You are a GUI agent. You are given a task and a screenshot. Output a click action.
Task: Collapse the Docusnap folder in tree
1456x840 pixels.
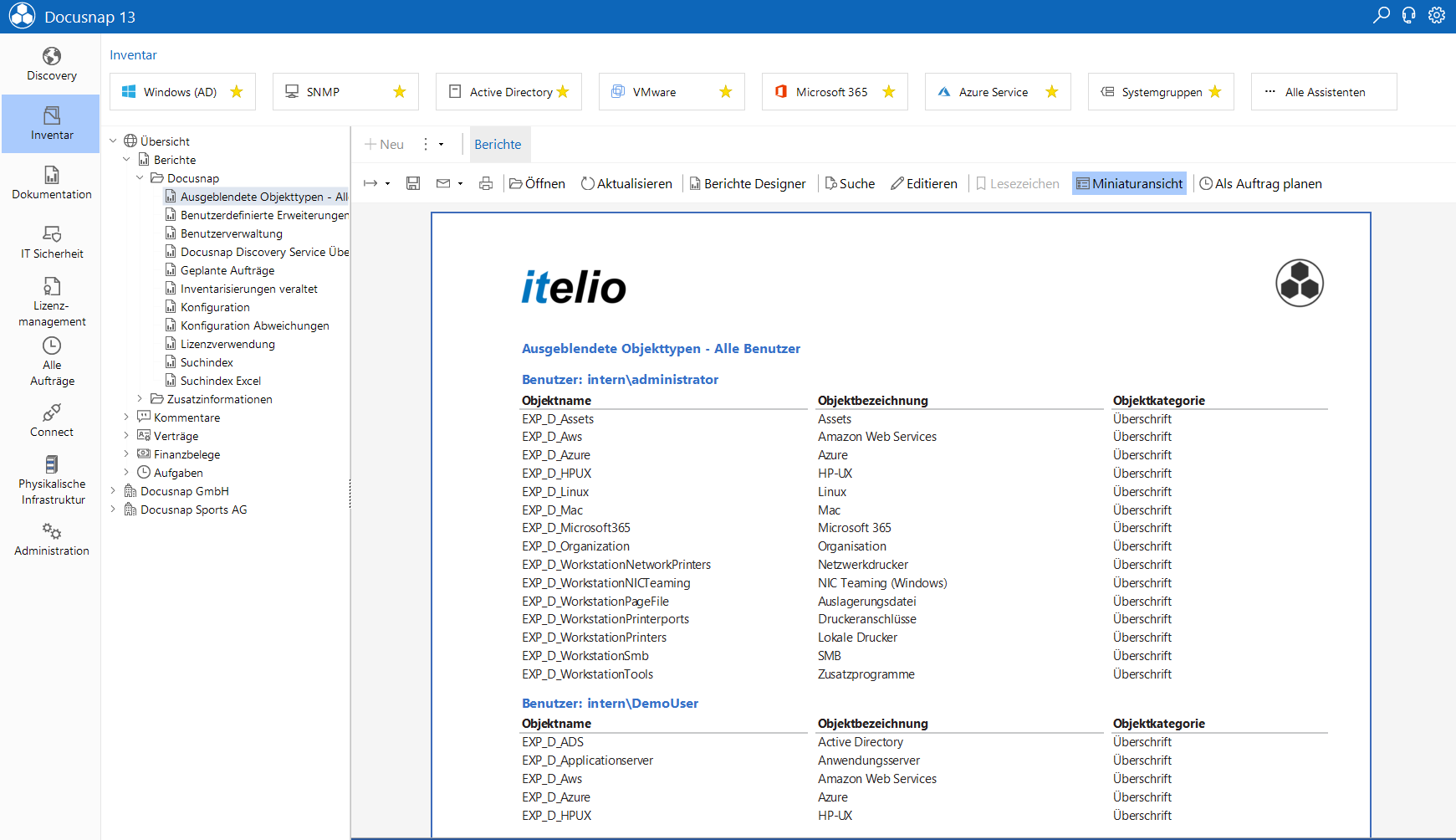click(140, 178)
